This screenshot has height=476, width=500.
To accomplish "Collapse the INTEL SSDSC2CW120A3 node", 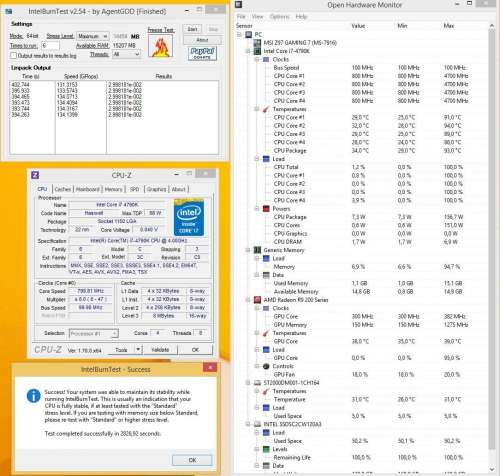I will pos(248,424).
